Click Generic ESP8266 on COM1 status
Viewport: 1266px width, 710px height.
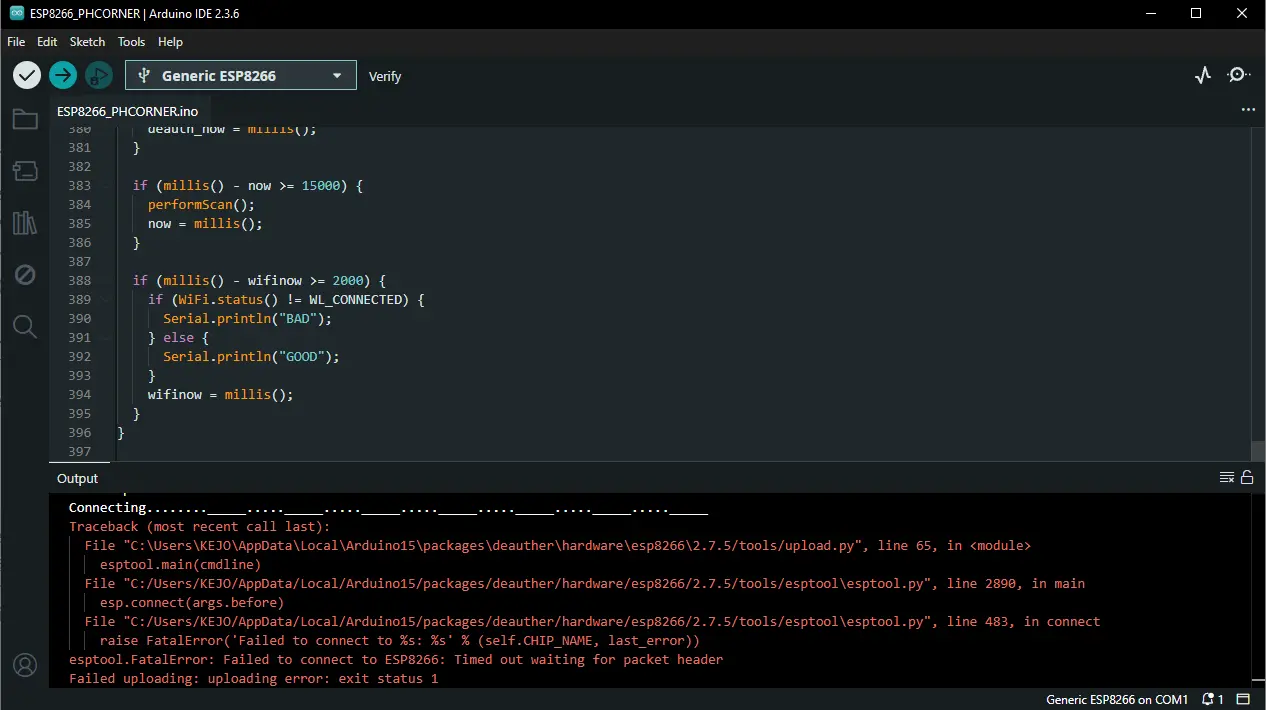[x=1117, y=699]
